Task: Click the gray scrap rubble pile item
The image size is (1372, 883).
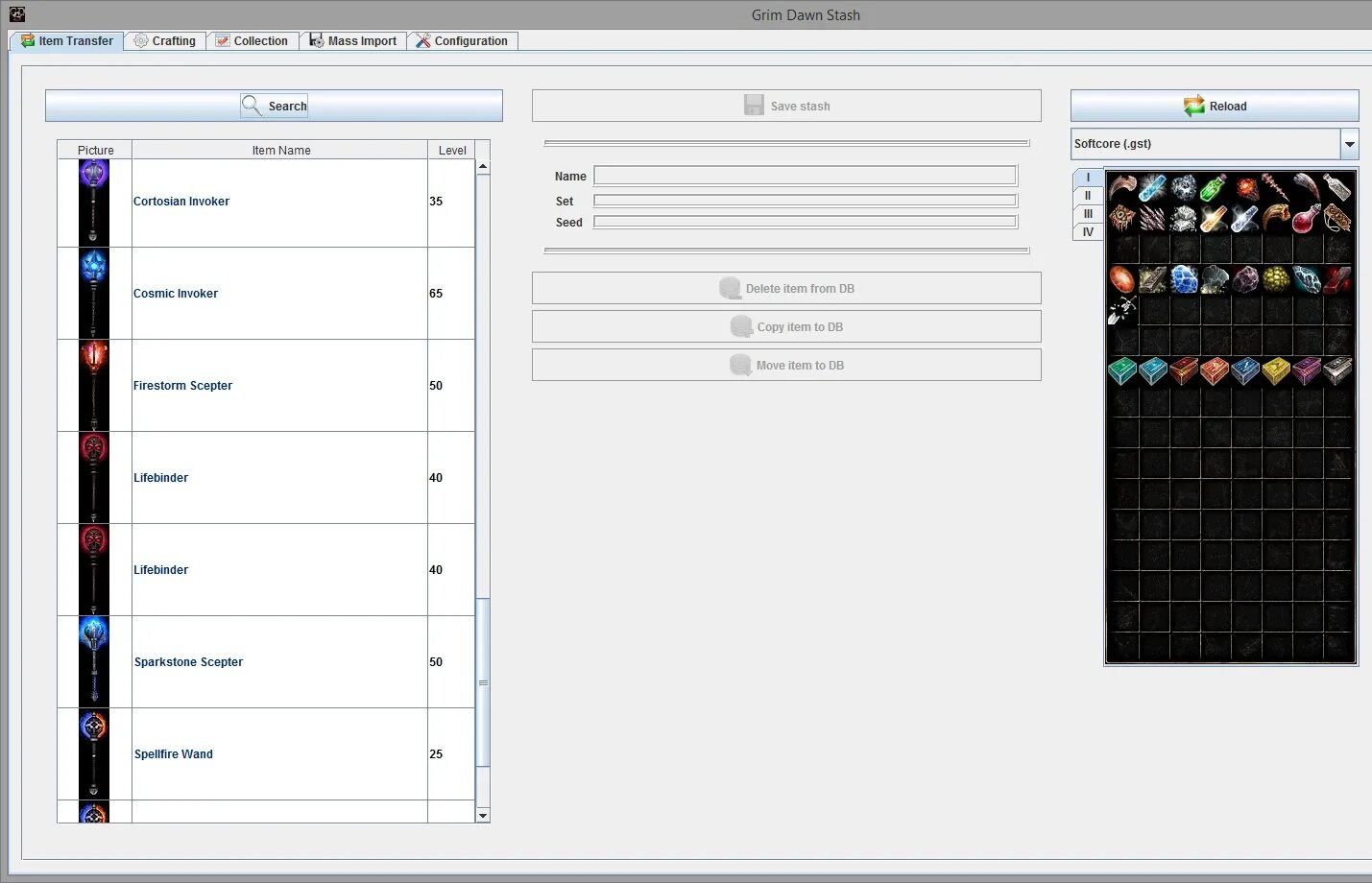Action: pos(1184,218)
